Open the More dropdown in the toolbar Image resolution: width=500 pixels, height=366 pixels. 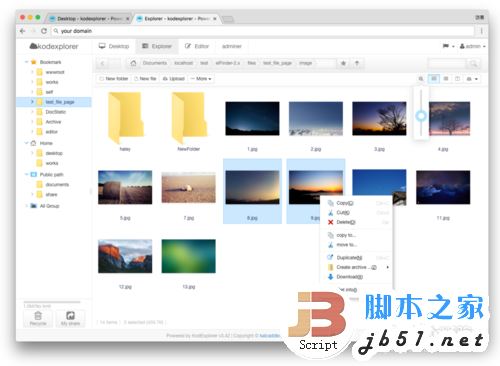pos(201,79)
